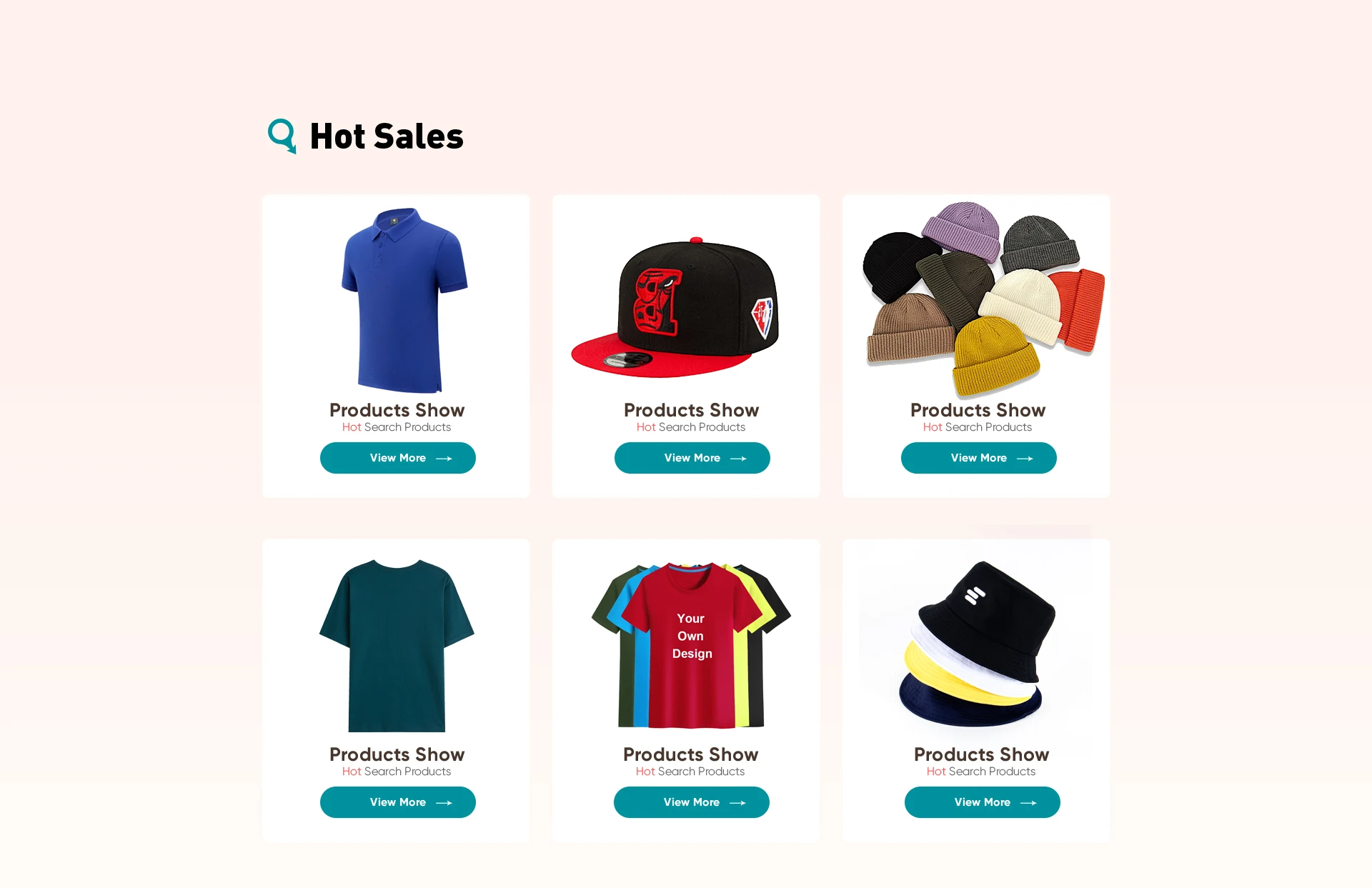Image resolution: width=1372 pixels, height=888 pixels.
Task: Click View More under the knit beanies
Action: [979, 458]
